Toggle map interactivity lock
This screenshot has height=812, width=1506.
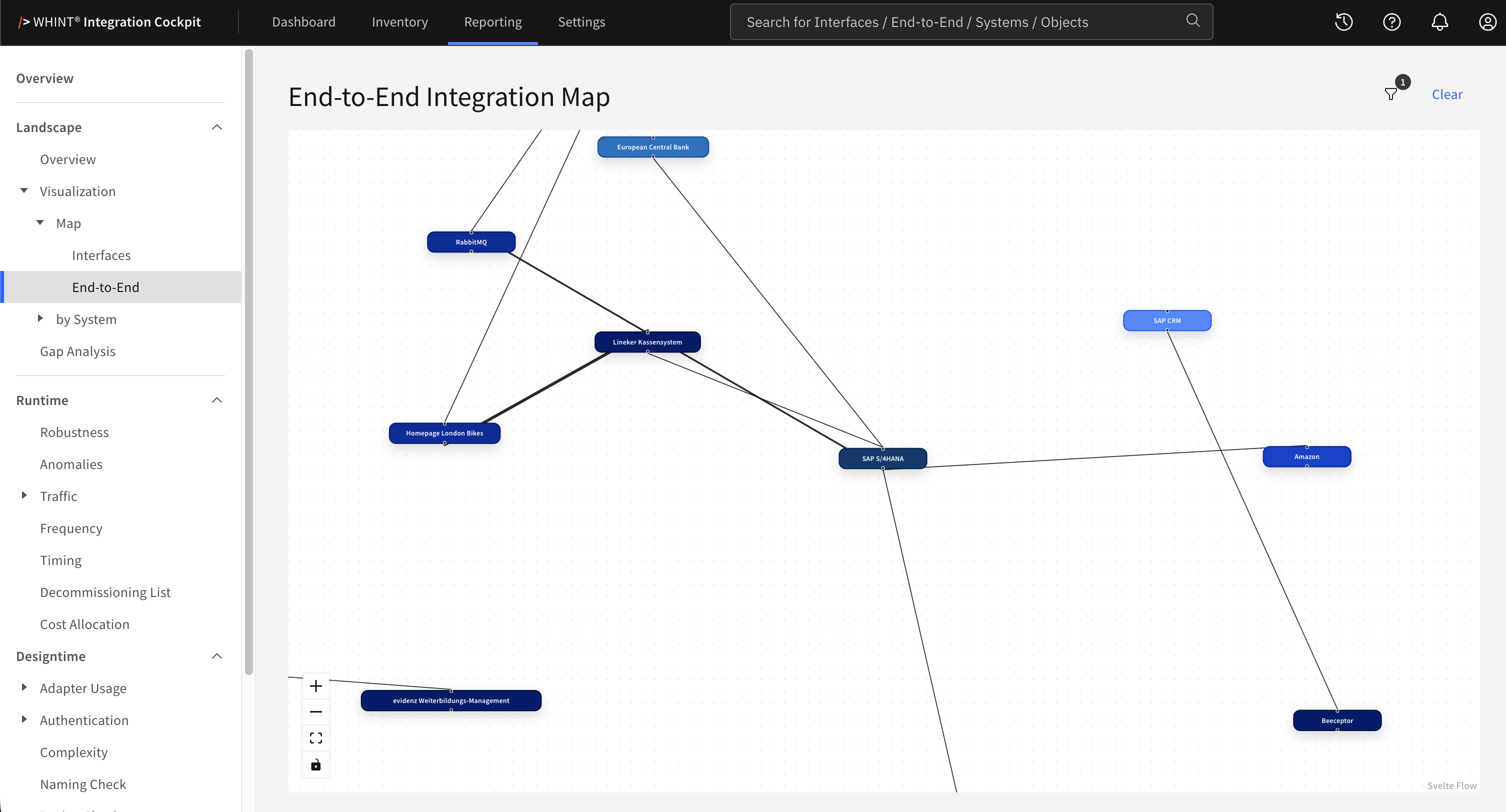(315, 764)
